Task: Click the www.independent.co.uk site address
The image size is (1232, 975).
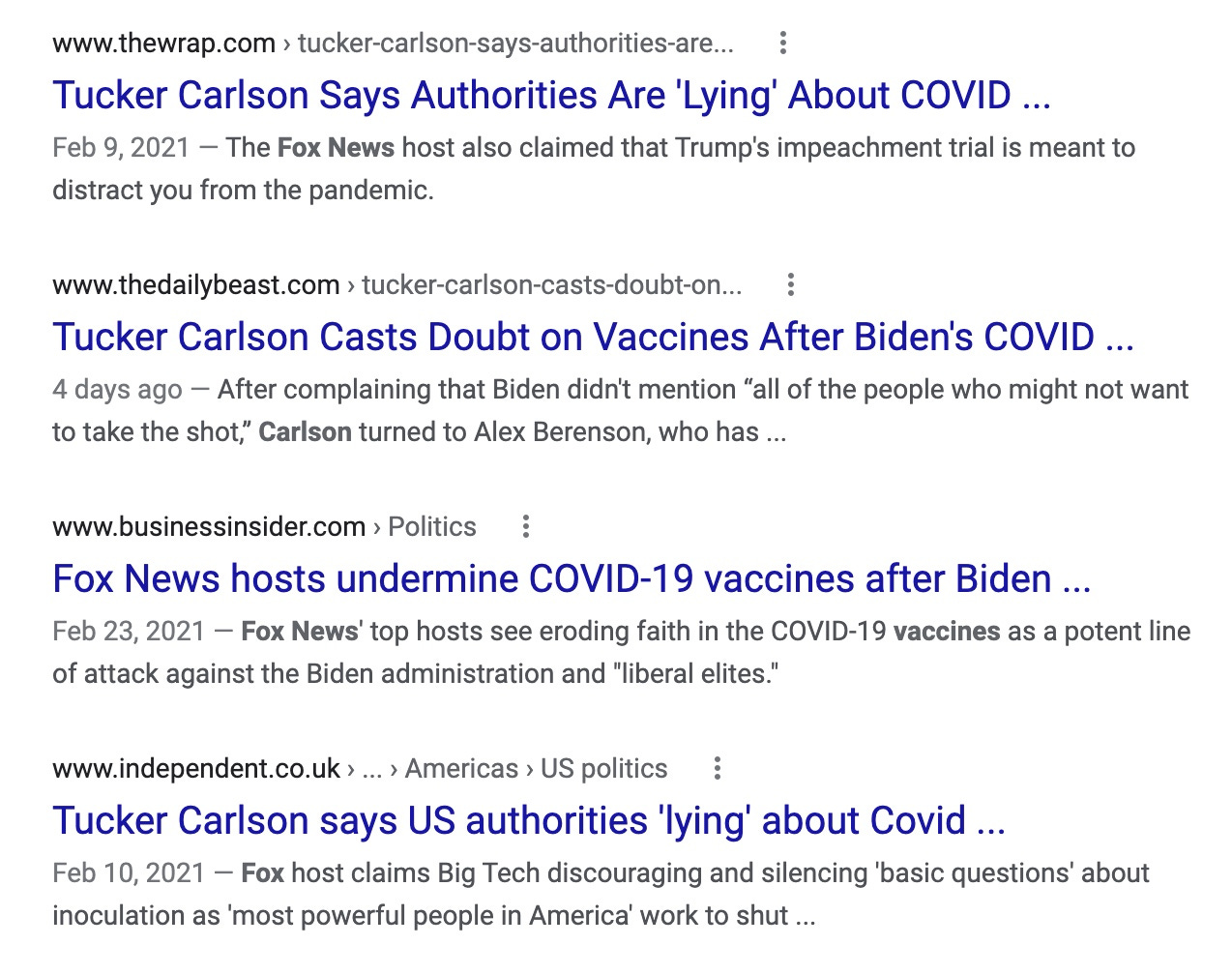Action: 196,768
